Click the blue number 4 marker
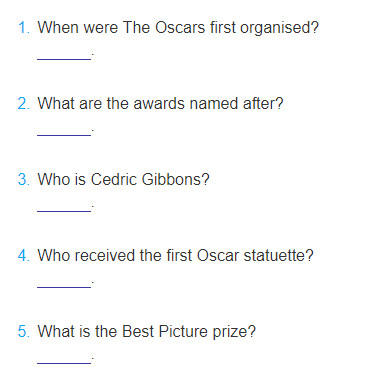 [24, 255]
